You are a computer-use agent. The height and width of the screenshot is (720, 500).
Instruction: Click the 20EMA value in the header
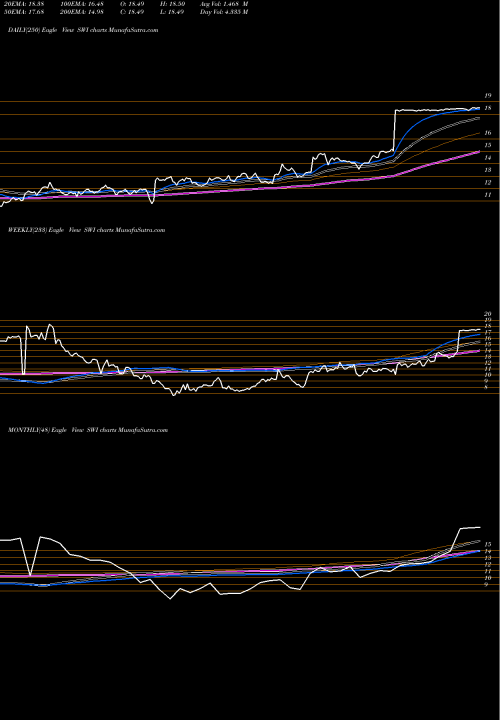point(22,4)
